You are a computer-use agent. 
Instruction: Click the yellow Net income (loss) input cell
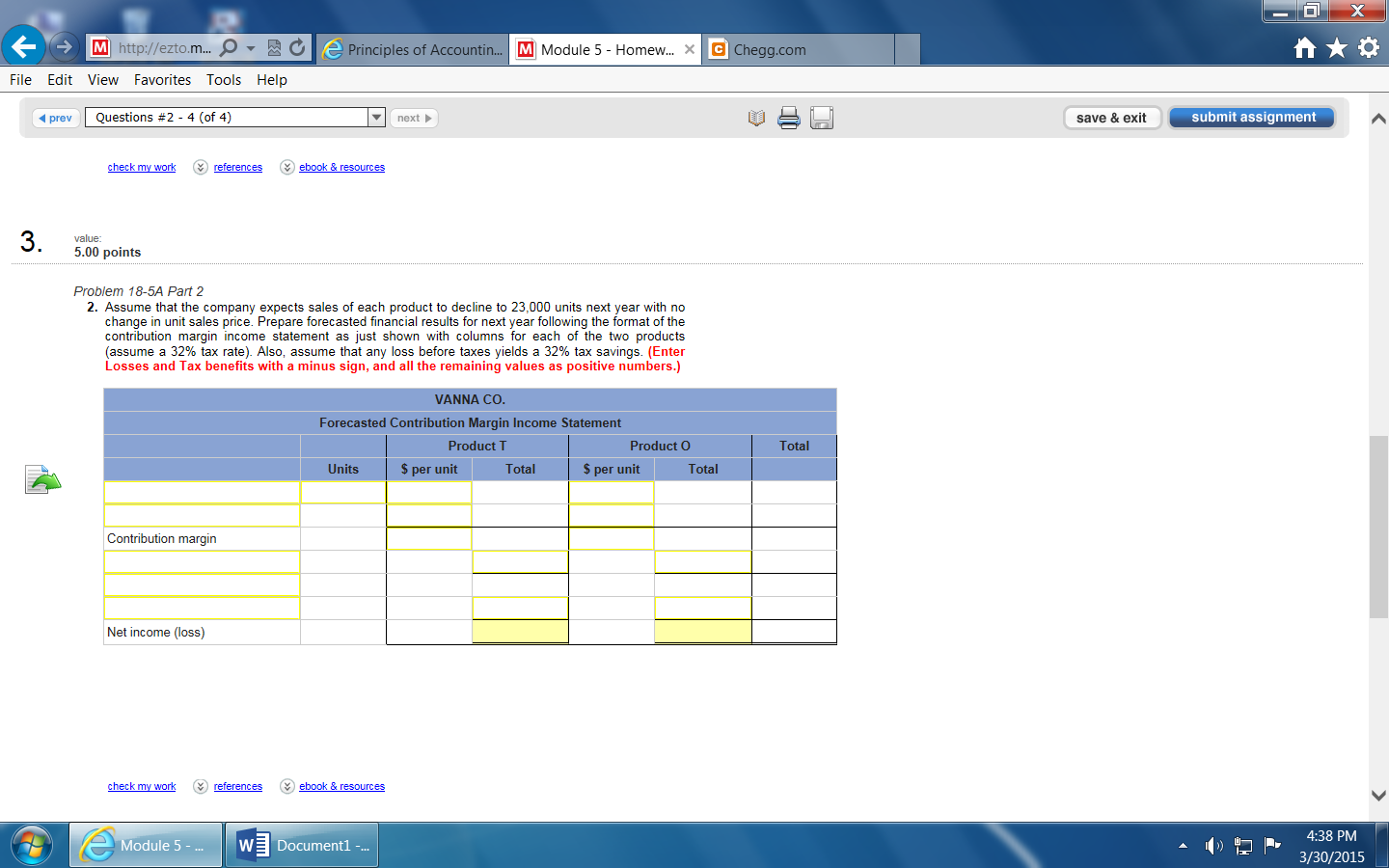pos(519,632)
